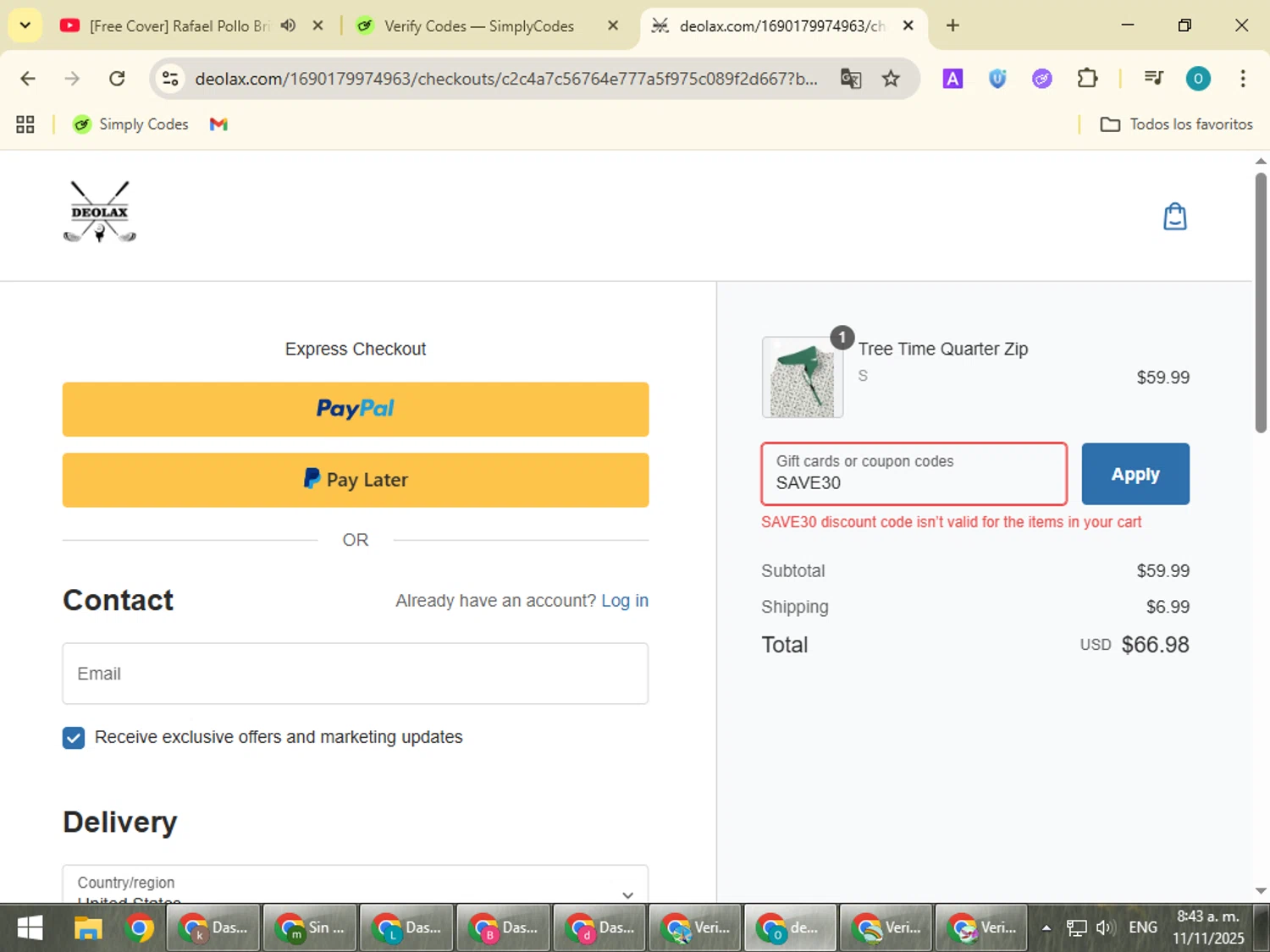Open File Explorer from taskbar

click(88, 928)
